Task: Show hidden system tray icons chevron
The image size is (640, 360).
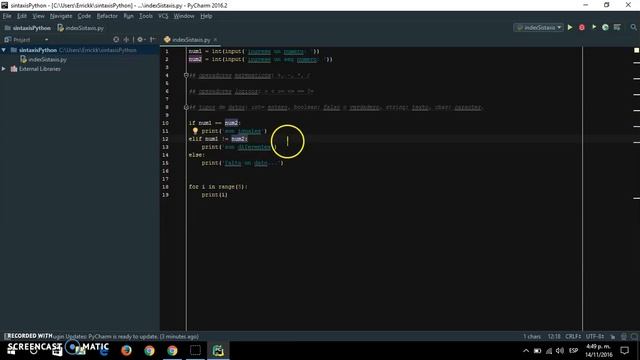Action: pos(526,351)
